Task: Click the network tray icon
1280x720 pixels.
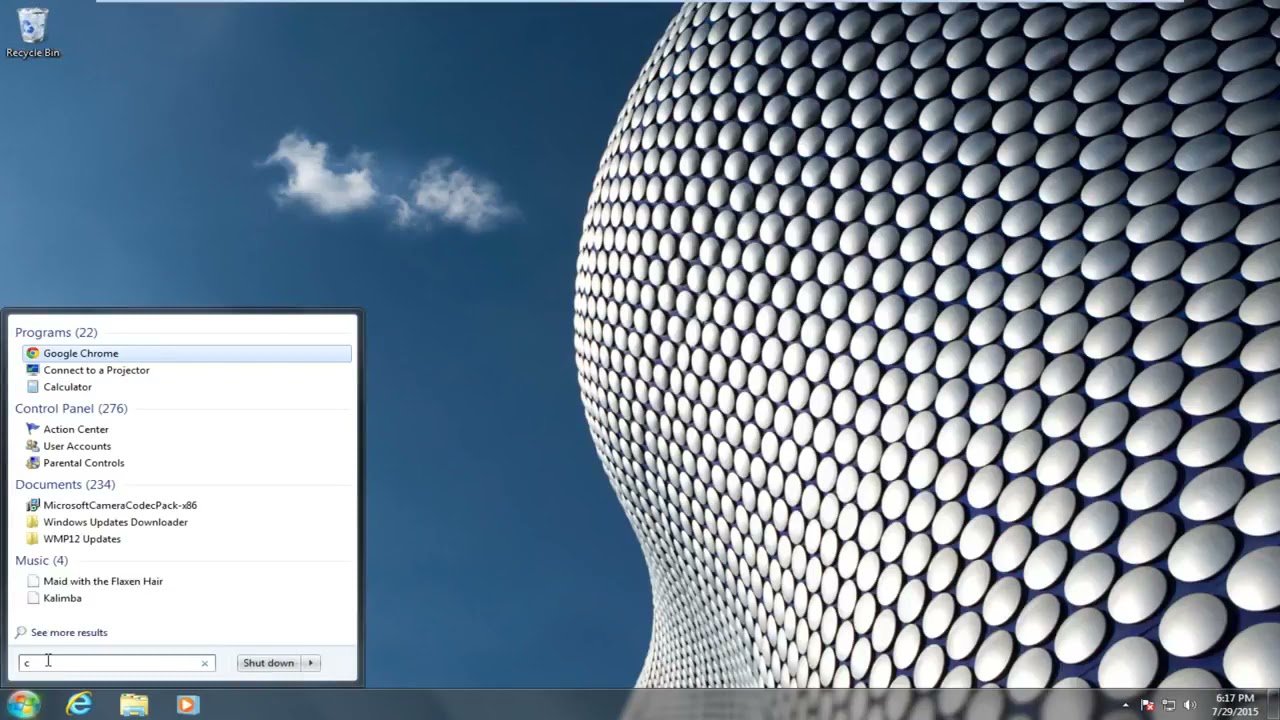Action: (1169, 705)
